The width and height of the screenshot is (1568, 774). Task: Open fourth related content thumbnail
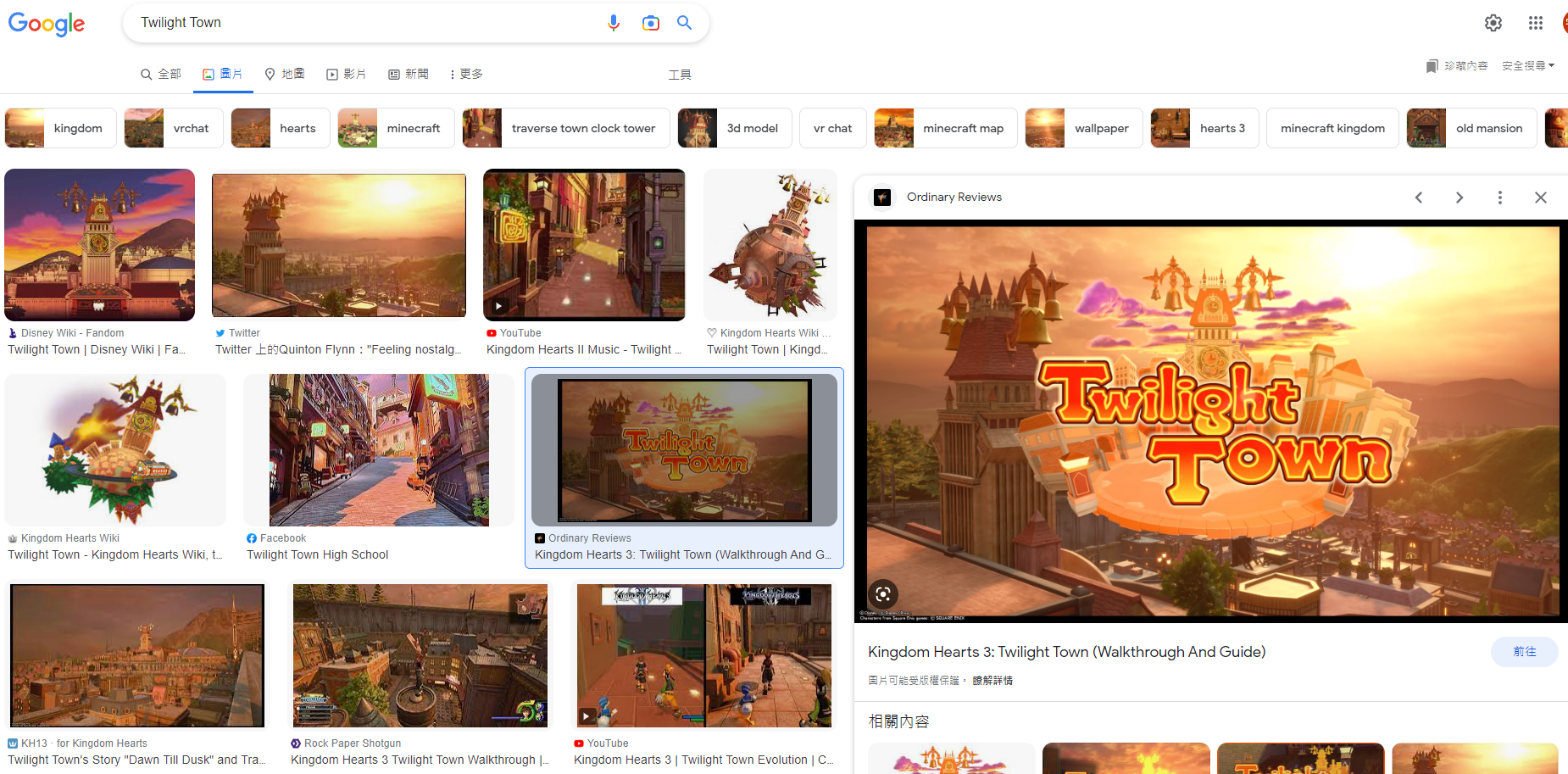[x=1475, y=759]
